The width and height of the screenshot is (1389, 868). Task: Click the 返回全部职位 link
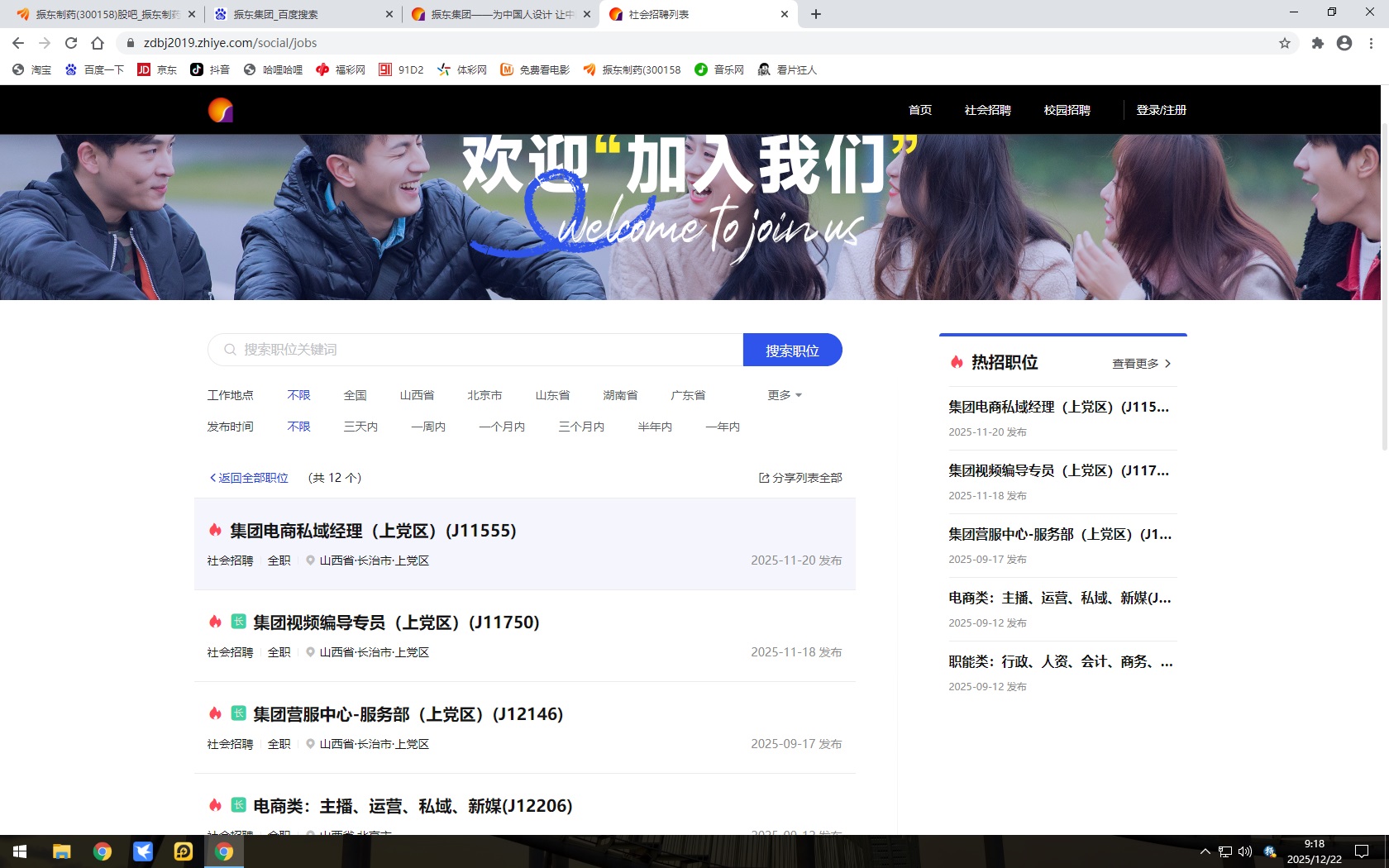coord(249,478)
